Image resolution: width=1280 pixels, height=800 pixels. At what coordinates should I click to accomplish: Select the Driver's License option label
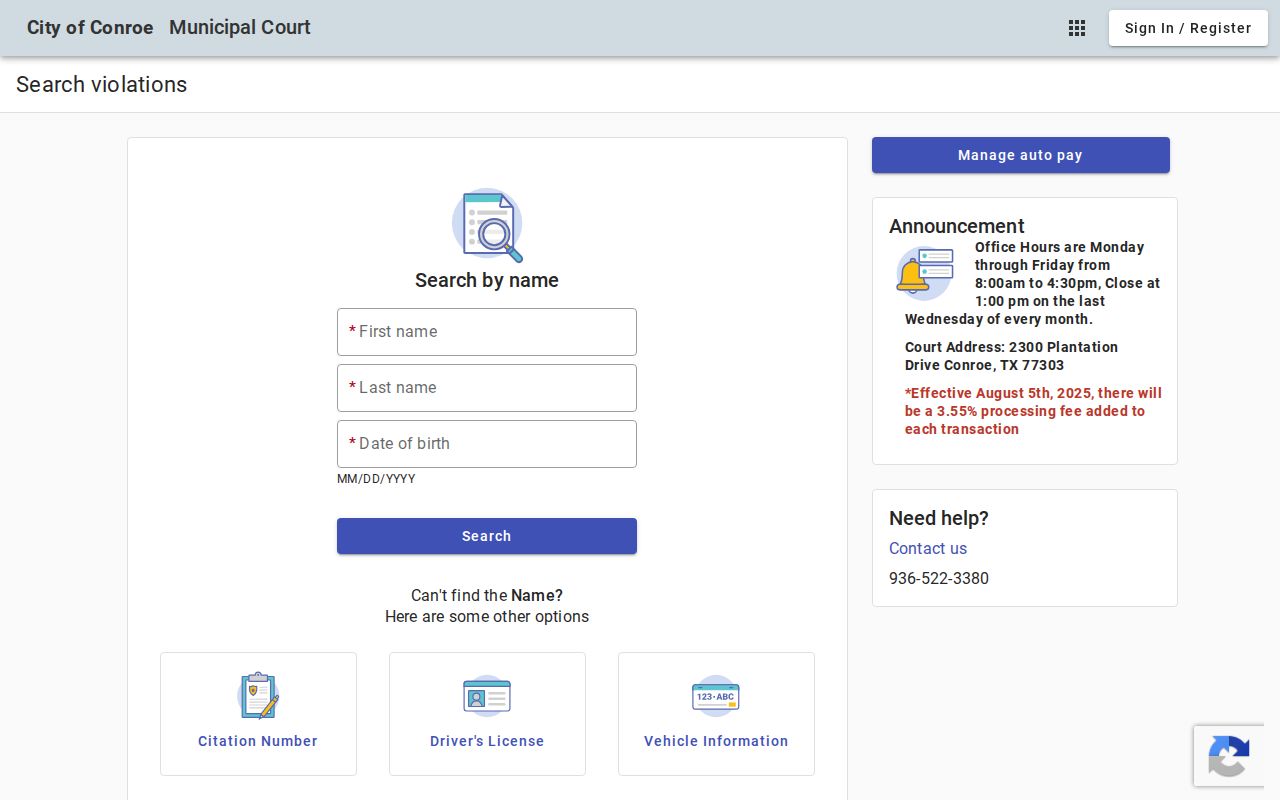(x=487, y=741)
